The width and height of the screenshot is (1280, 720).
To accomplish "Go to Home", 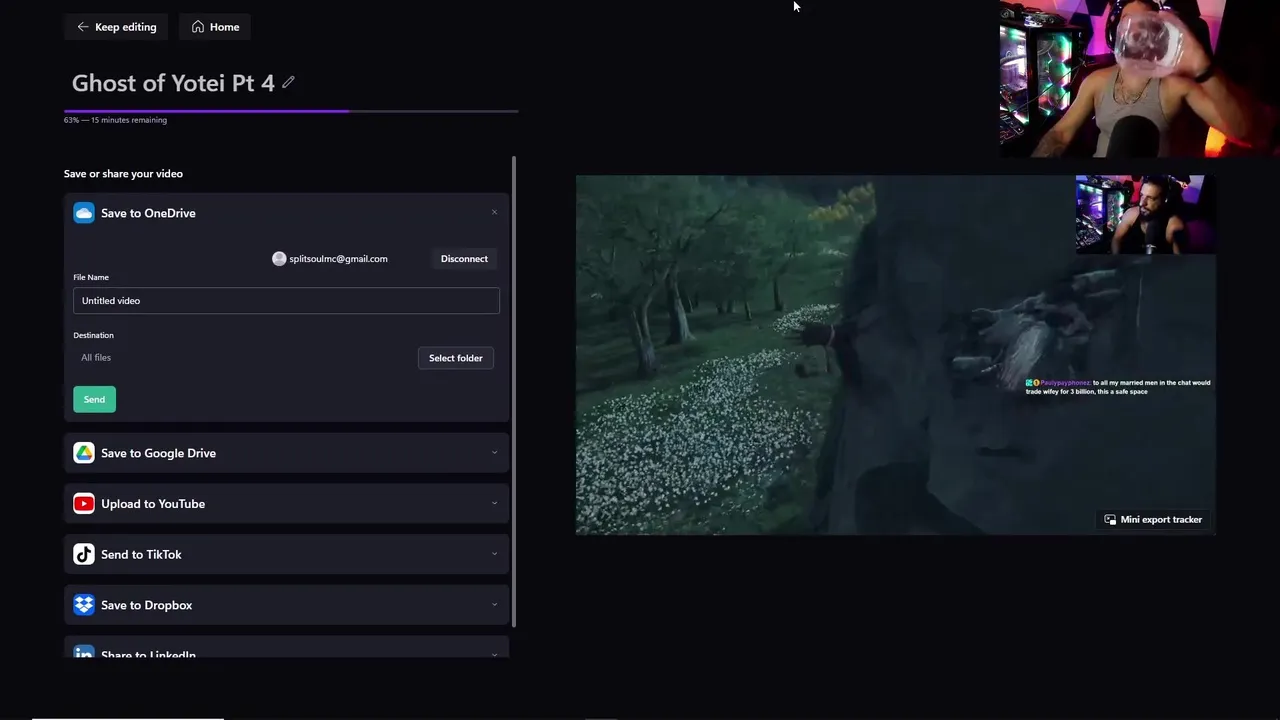I will [215, 27].
